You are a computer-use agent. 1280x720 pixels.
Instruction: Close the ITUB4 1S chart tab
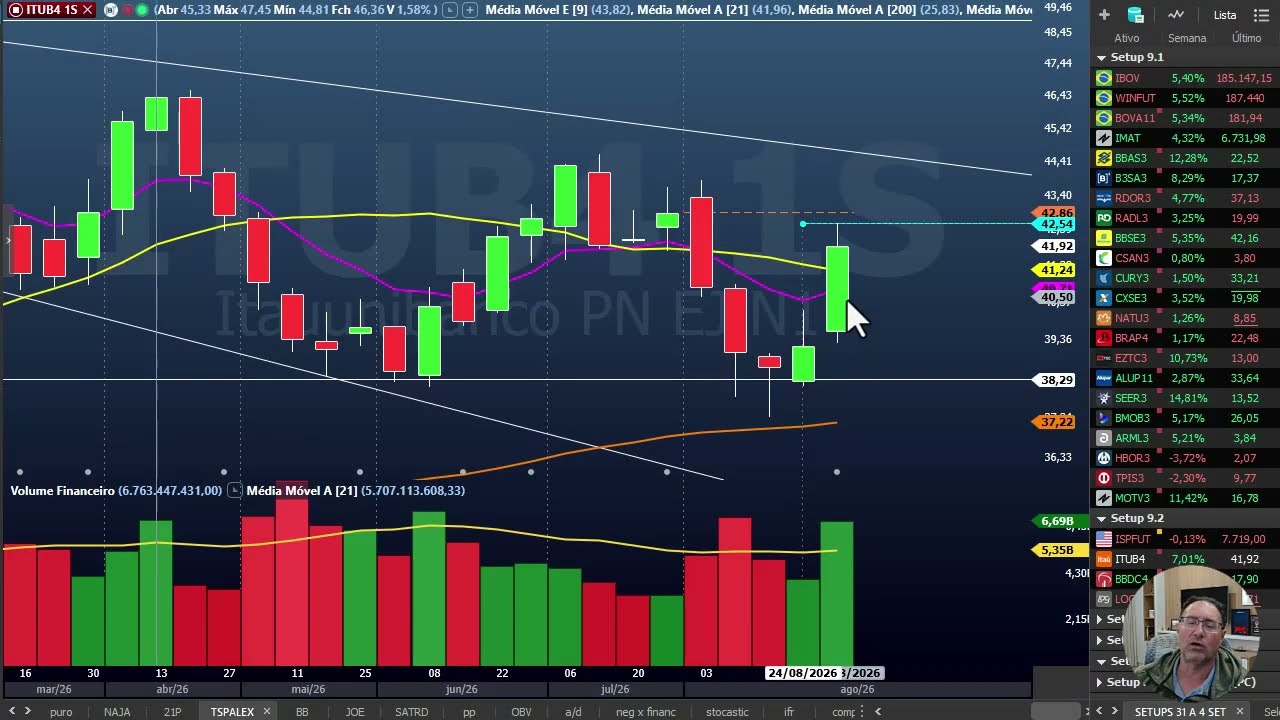click(x=88, y=10)
